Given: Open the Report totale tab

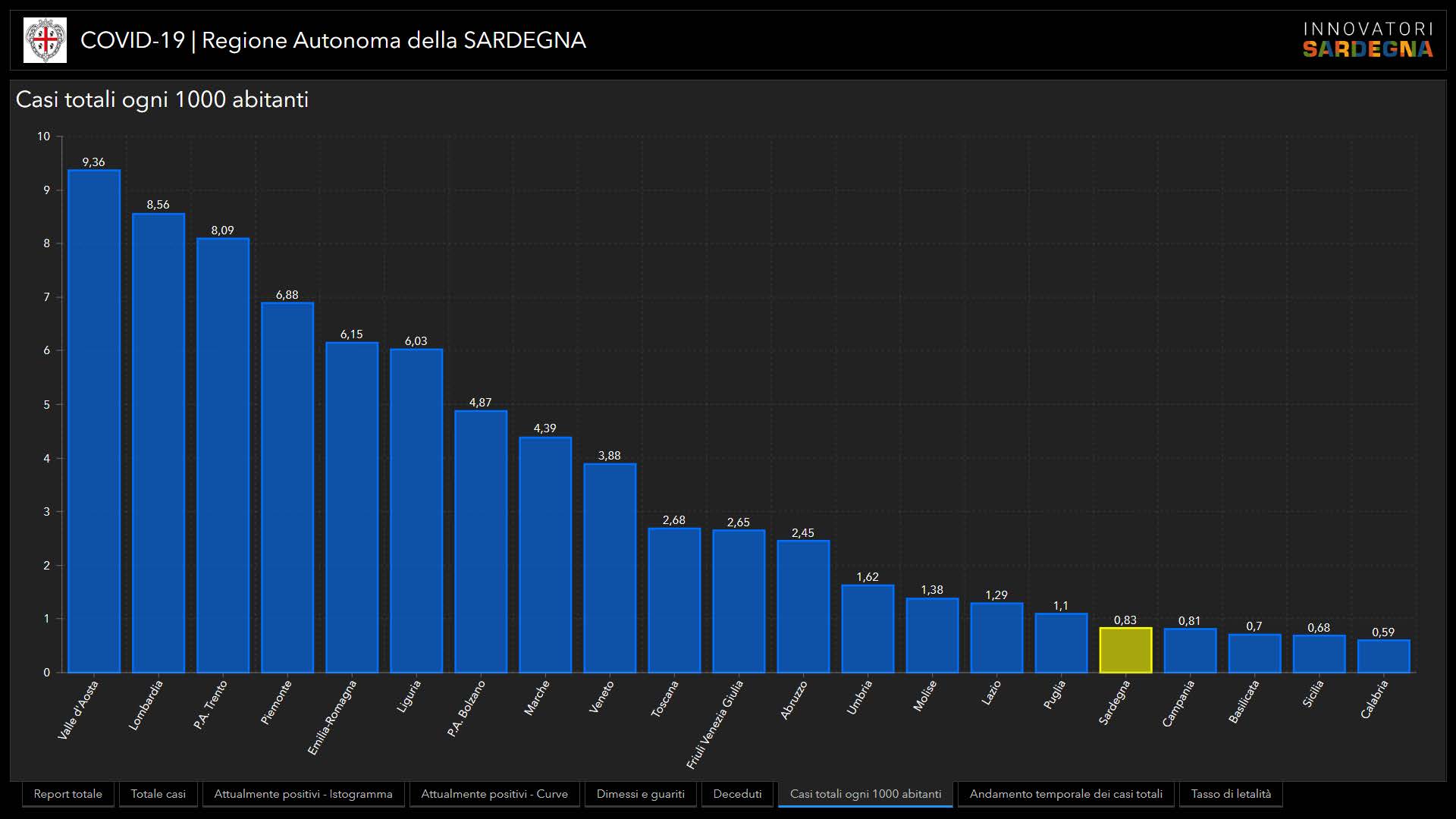Looking at the screenshot, I should (x=68, y=794).
